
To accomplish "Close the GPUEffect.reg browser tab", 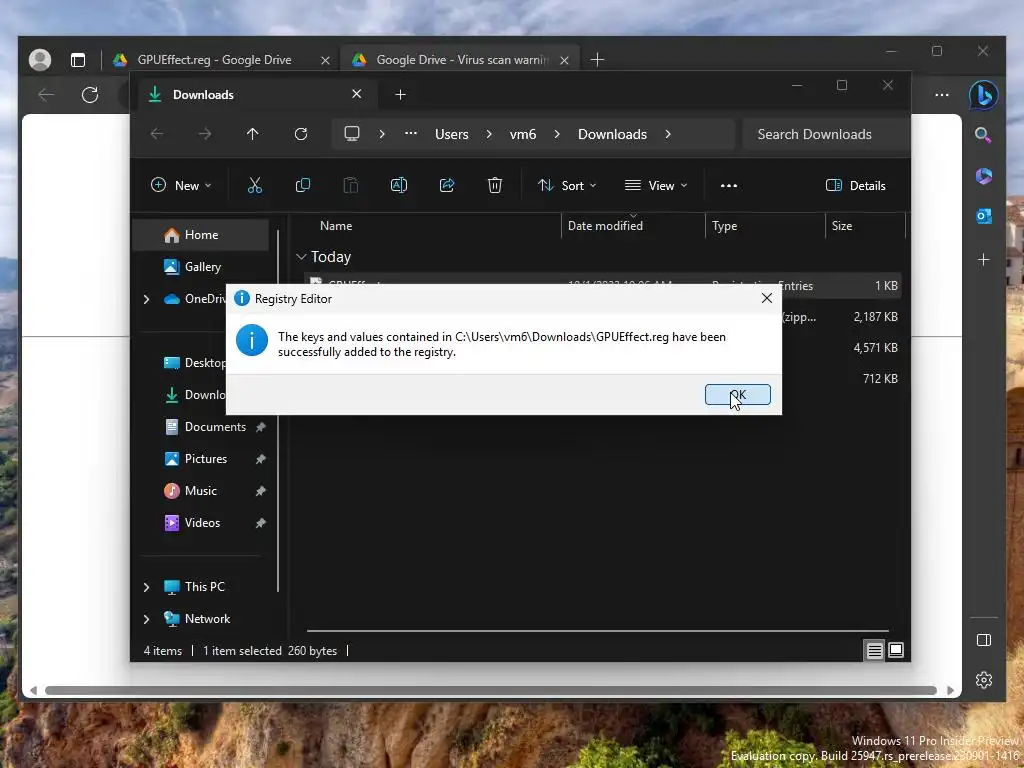I will [325, 60].
